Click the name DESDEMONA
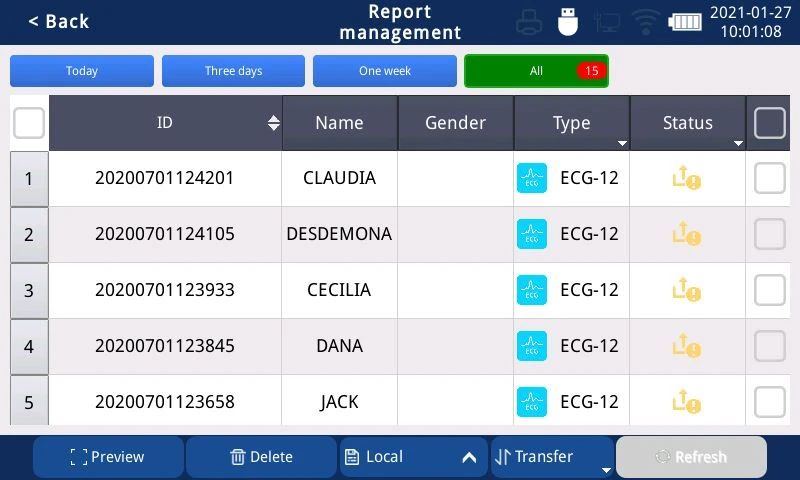This screenshot has height=480, width=800. [x=339, y=234]
